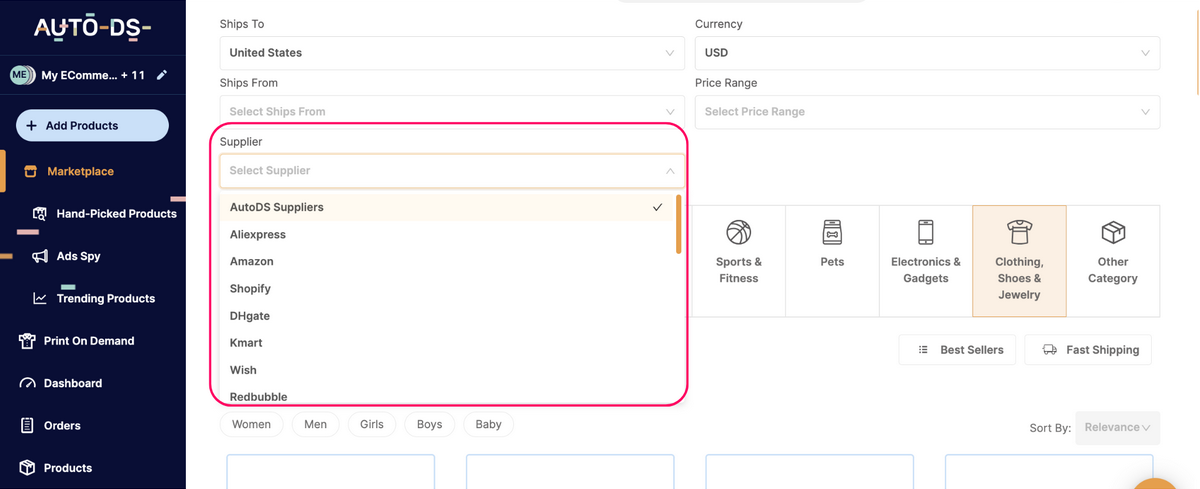This screenshot has height=489, width=1200.
Task: Click the ME store avatar icon
Action: pos(22,75)
